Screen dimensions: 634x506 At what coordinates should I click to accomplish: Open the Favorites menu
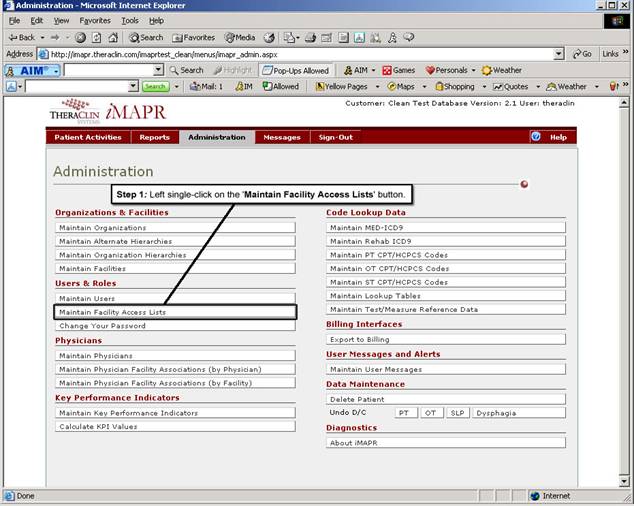95,21
